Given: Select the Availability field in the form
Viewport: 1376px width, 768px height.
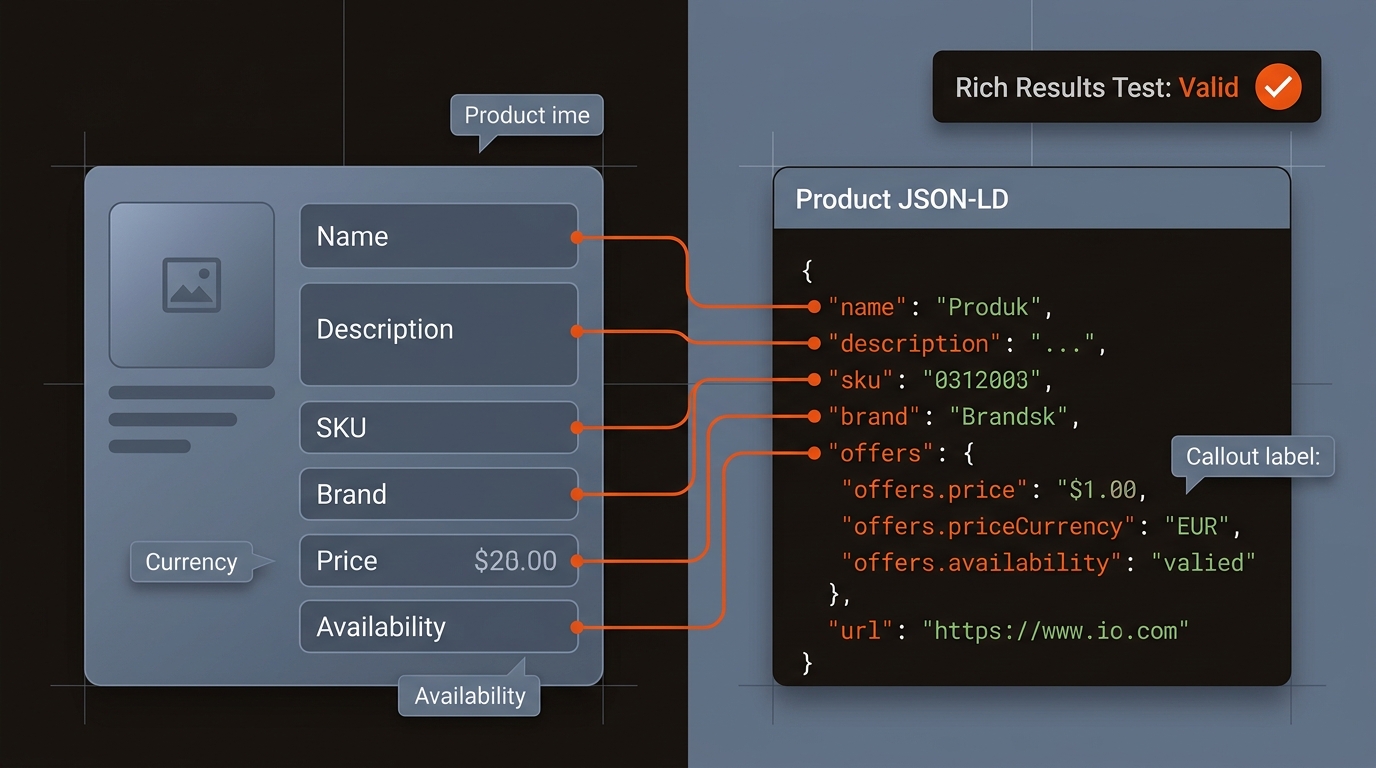Looking at the screenshot, I should (439, 626).
